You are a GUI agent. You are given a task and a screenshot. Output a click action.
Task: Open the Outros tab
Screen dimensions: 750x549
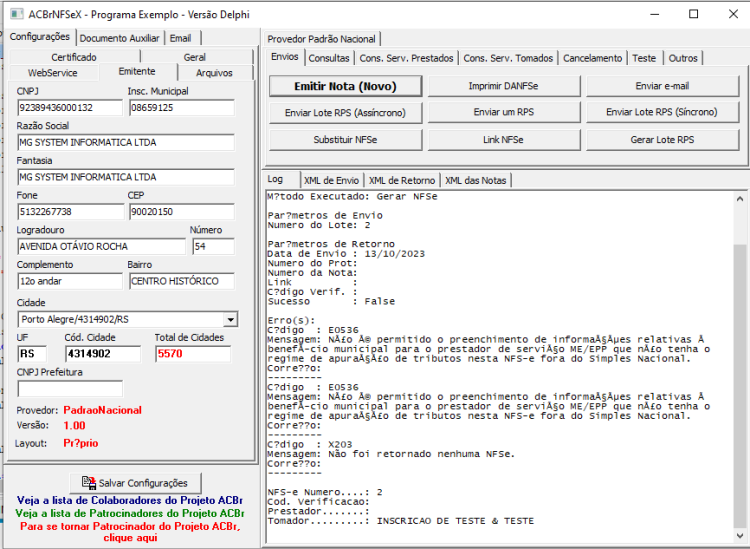coord(683,58)
